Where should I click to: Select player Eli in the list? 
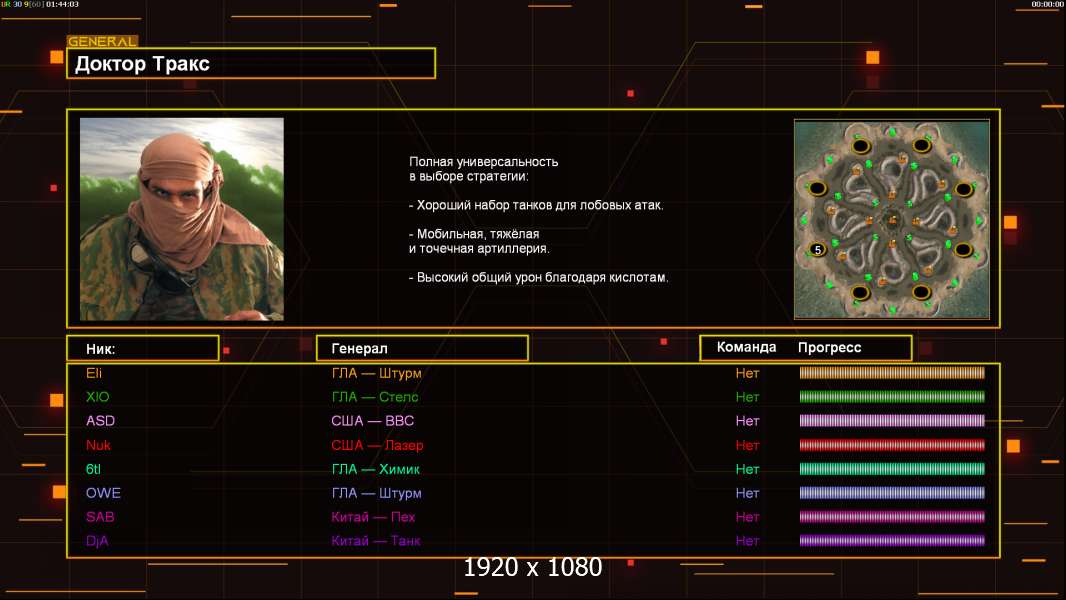coord(95,373)
